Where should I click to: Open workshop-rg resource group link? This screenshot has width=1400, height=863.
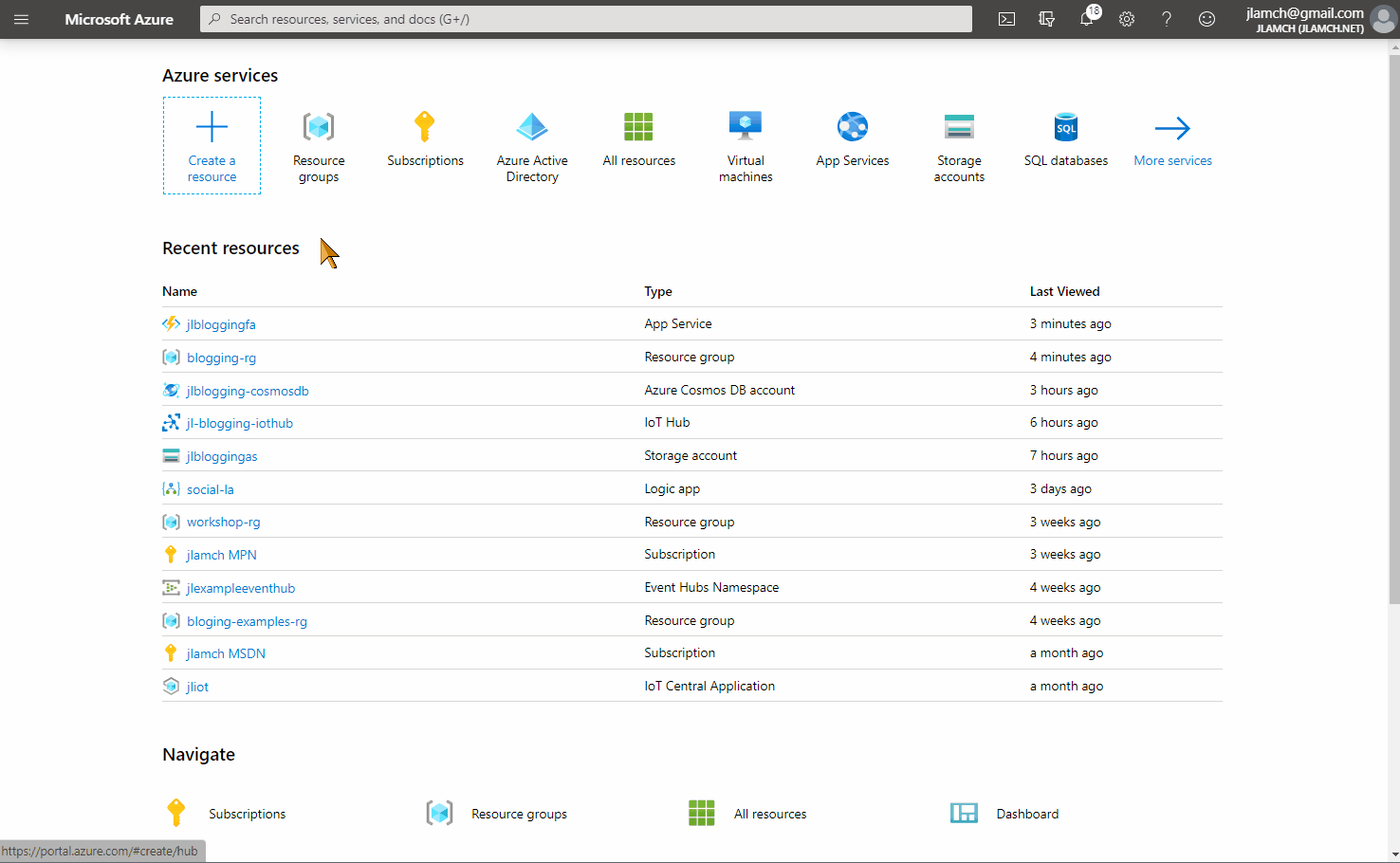[223, 522]
